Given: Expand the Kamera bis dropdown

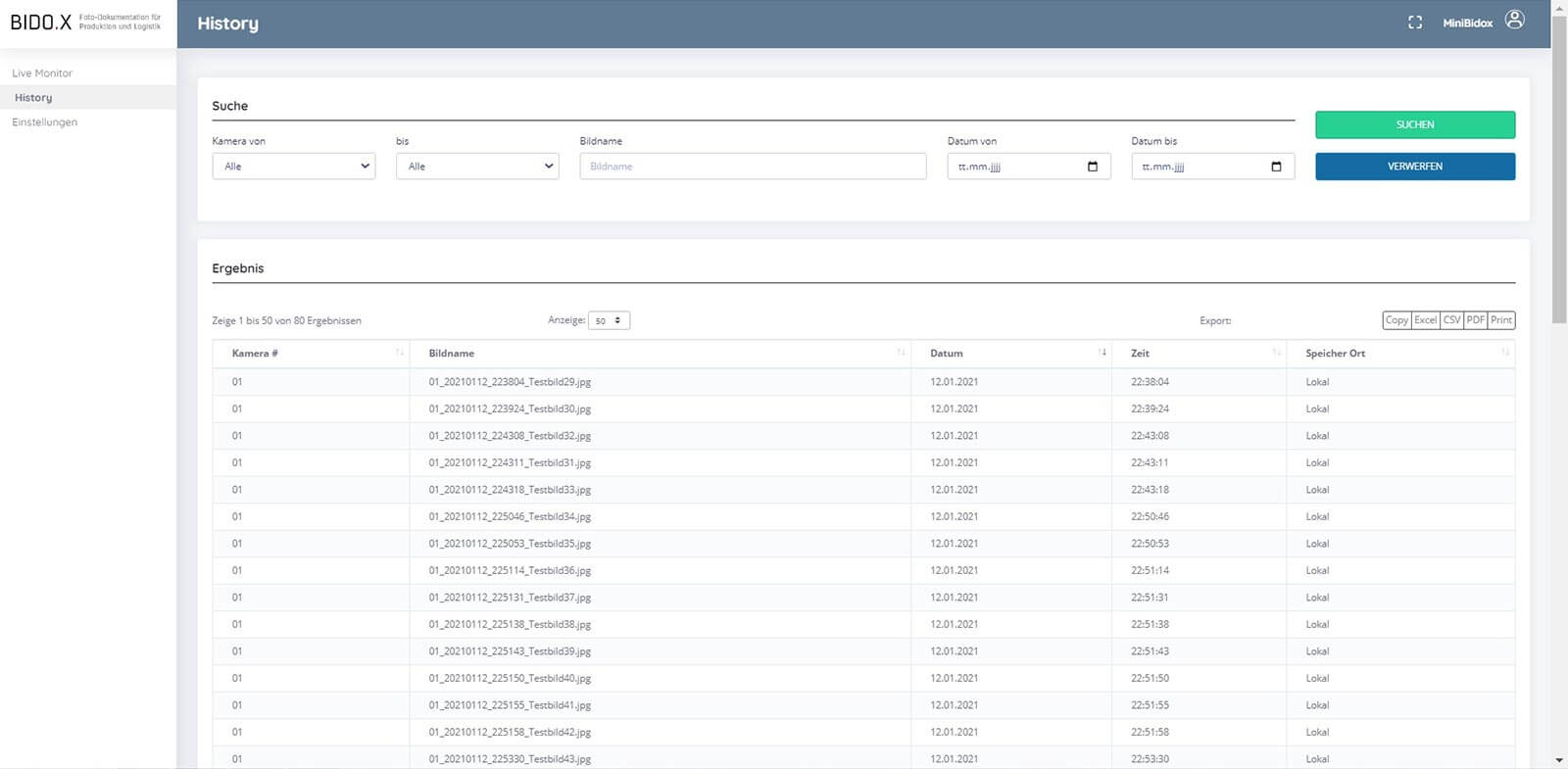Looking at the screenshot, I should (x=477, y=167).
